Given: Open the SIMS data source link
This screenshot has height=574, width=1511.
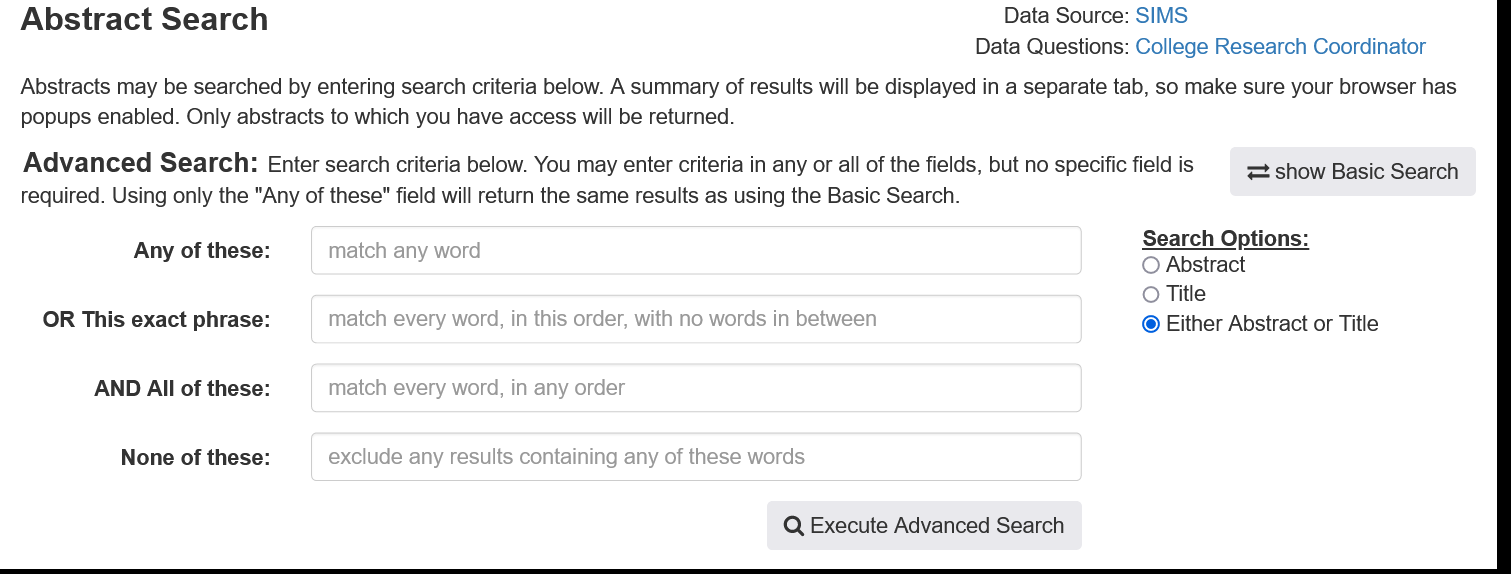Looking at the screenshot, I should (x=1161, y=16).
